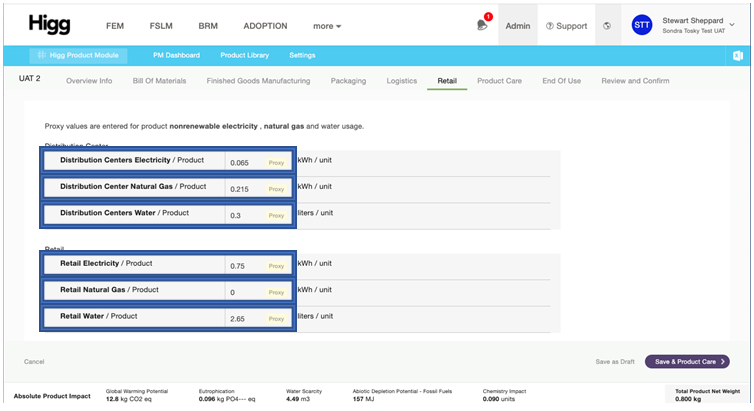The image size is (754, 411).
Task: Select the Retail tab
Action: pyautogui.click(x=447, y=81)
